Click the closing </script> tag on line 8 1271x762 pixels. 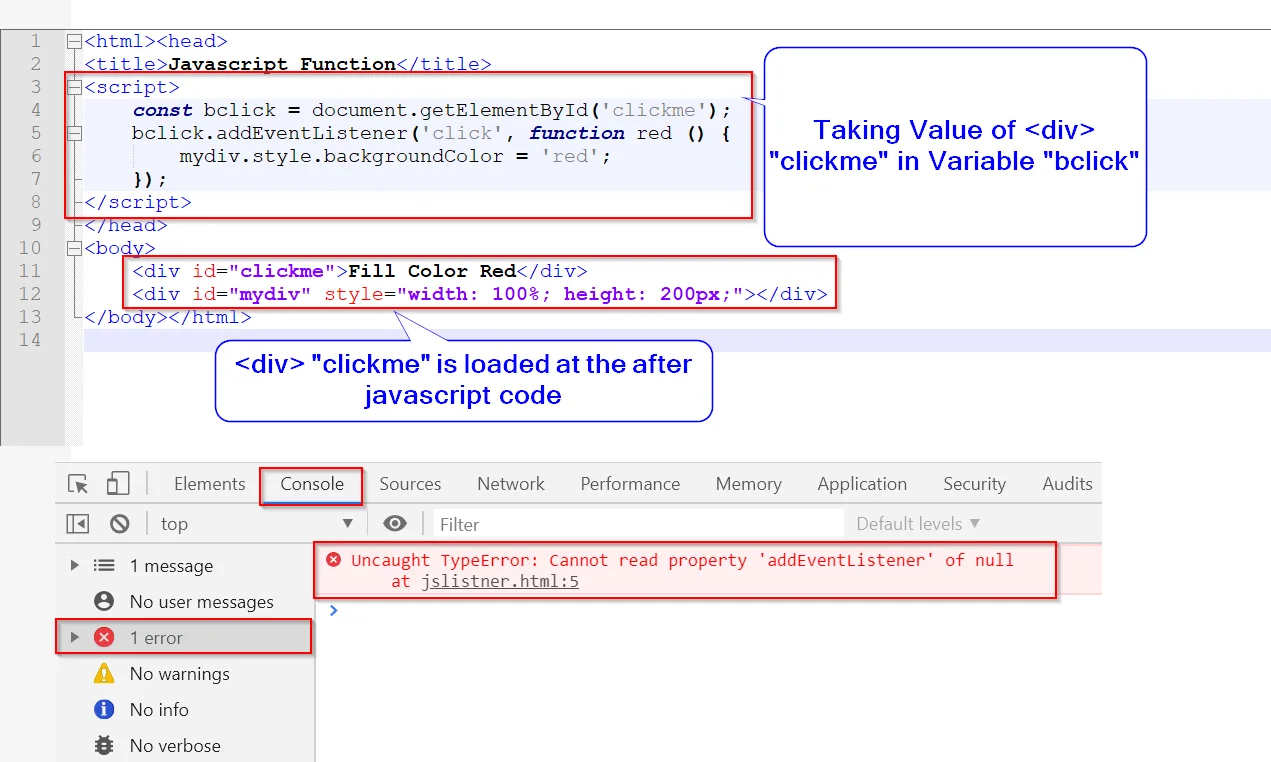pyautogui.click(x=138, y=202)
